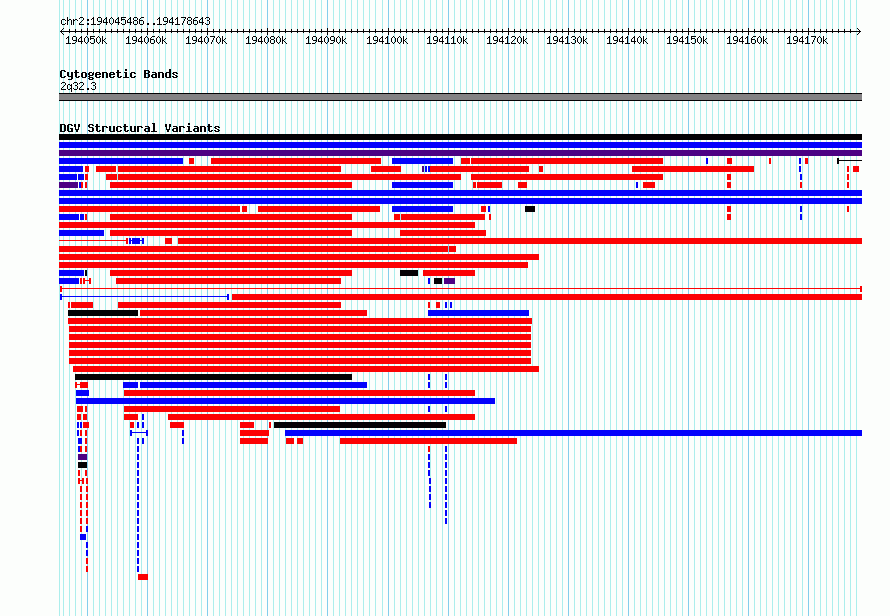The width and height of the screenshot is (890, 616).
Task: Select the 194080k ruler position label
Action: (266, 40)
